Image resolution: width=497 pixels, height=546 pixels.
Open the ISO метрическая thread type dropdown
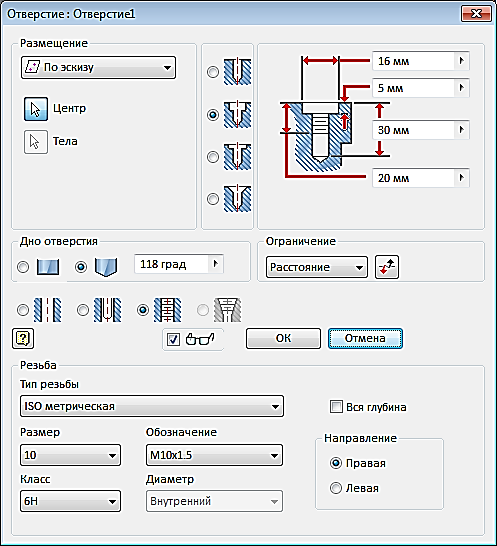[152, 406]
